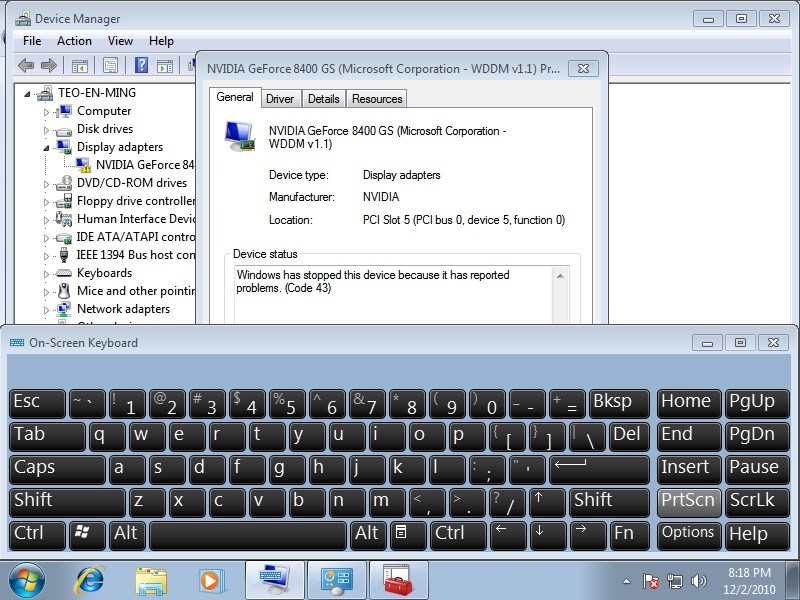Expand the Disk drives tree node
The width and height of the screenshot is (800, 600).
46,129
